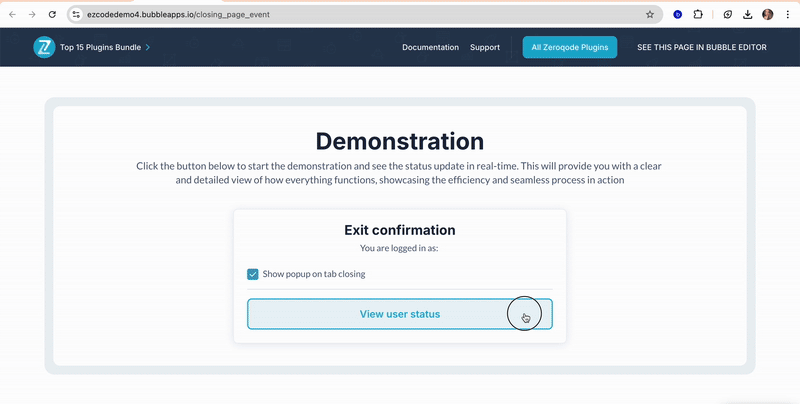Image resolution: width=800 pixels, height=404 pixels.
Task: Click the All Zeroqode Plugins button
Action: [570, 47]
